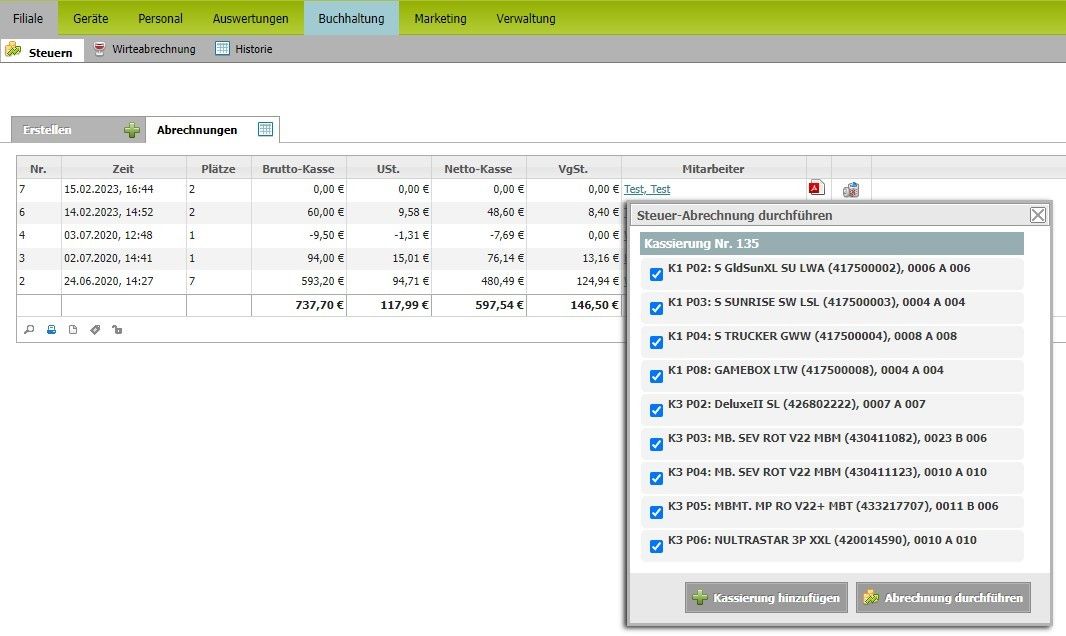
Task: Open the Filiale menu
Action: click(28, 18)
